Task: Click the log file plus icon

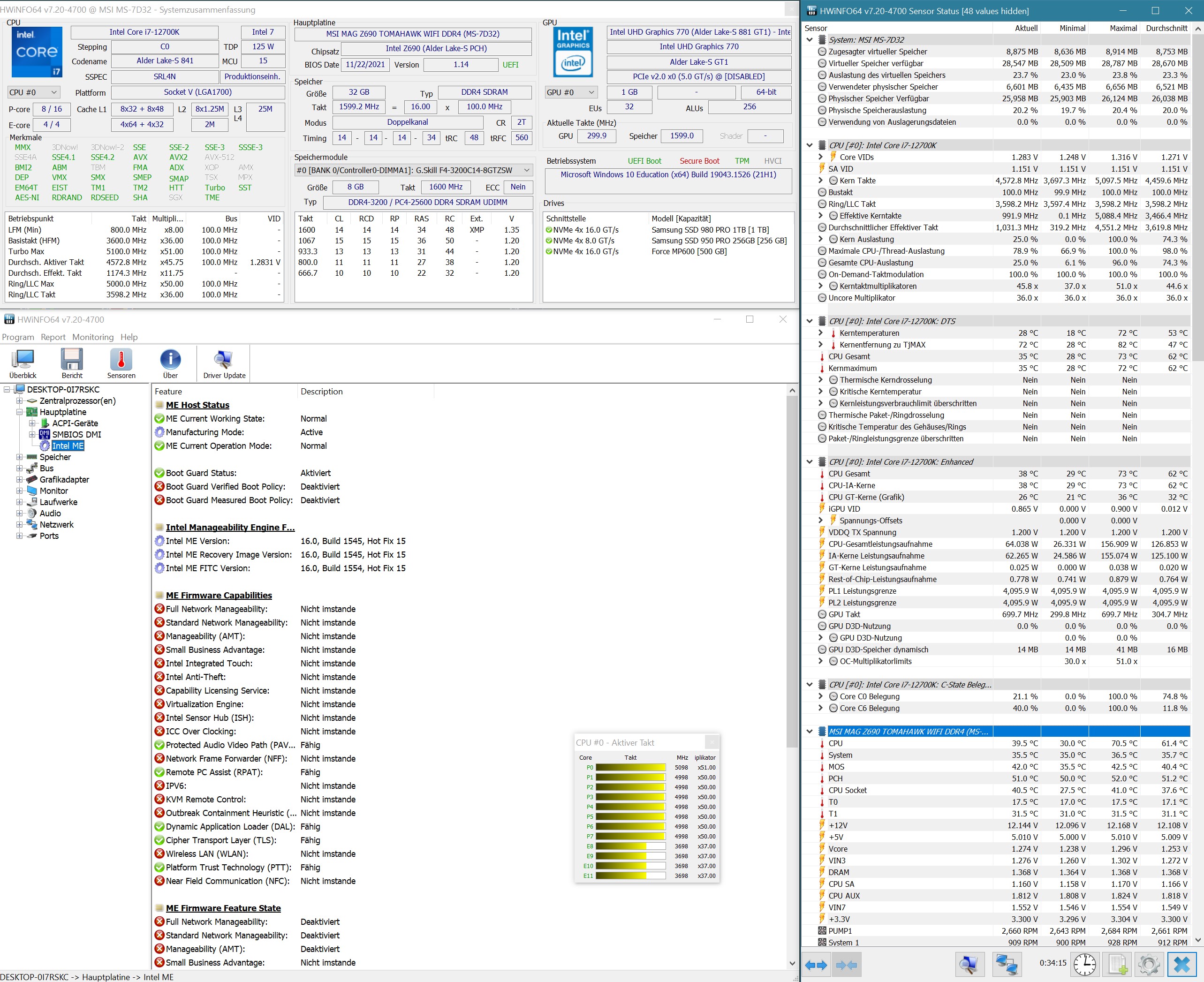Action: tap(1117, 965)
